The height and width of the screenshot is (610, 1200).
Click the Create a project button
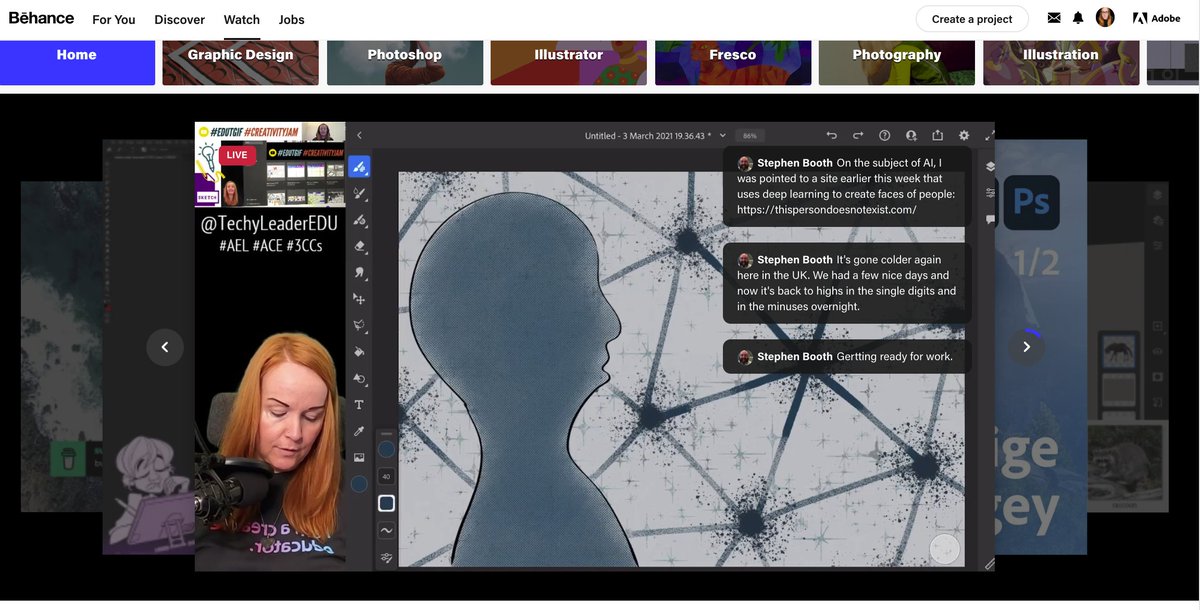971,18
